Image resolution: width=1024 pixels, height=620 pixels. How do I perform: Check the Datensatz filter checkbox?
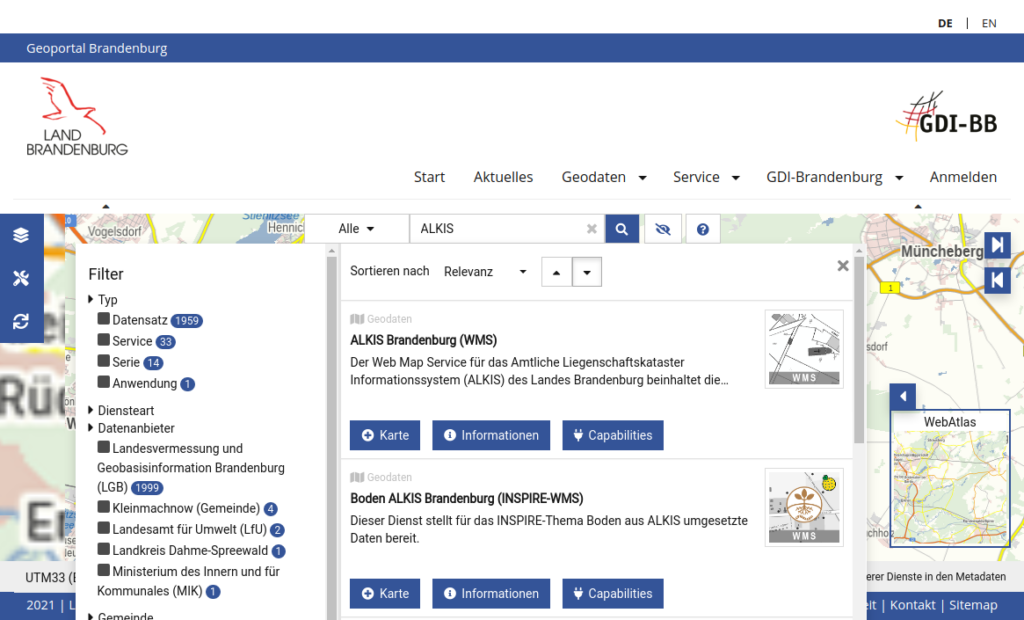coord(104,319)
